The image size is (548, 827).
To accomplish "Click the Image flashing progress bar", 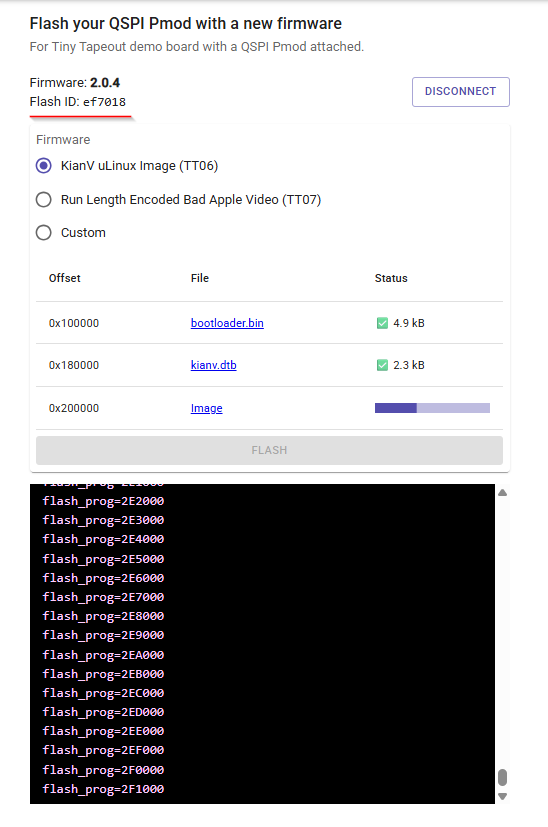I will pyautogui.click(x=432, y=408).
